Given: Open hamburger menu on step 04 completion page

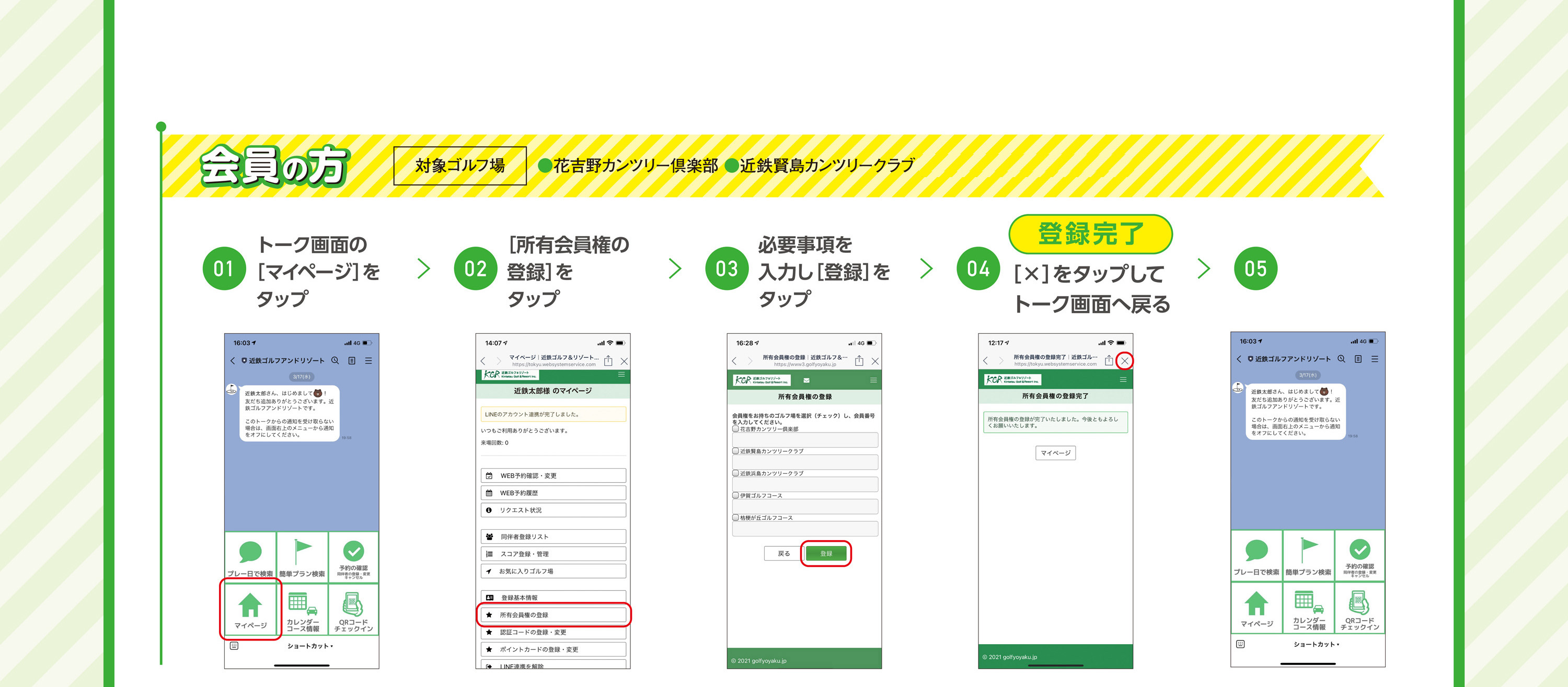Looking at the screenshot, I should 1123,379.
